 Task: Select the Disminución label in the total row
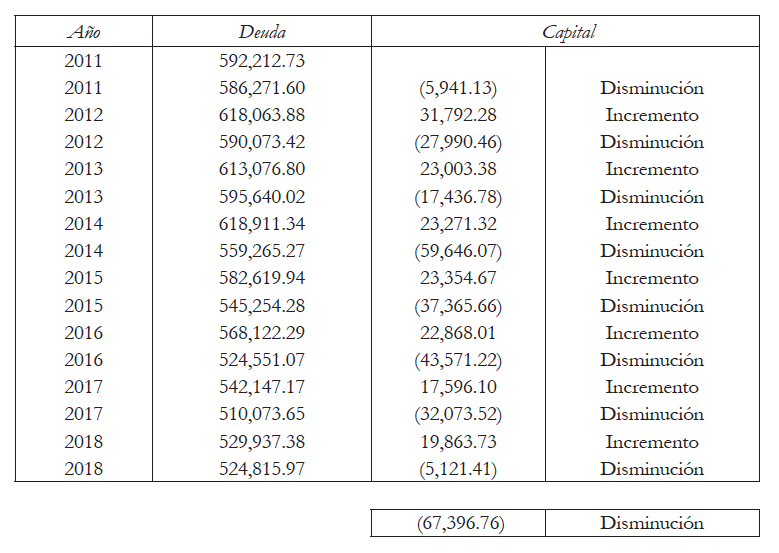(x=652, y=523)
